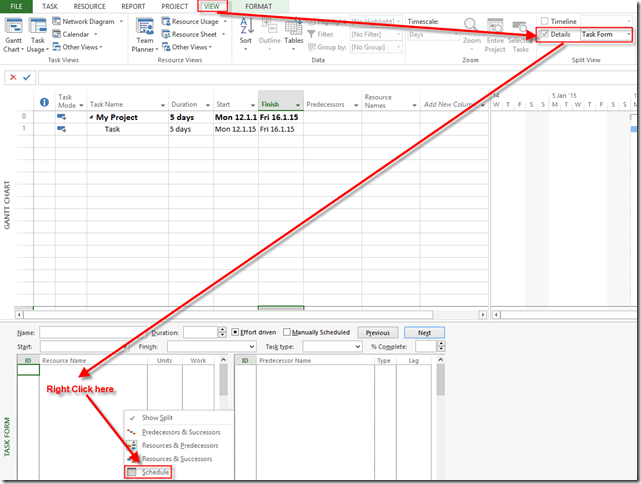The width and height of the screenshot is (641, 484).
Task: Check the Manually Scheduled checkbox
Action: tap(287, 332)
